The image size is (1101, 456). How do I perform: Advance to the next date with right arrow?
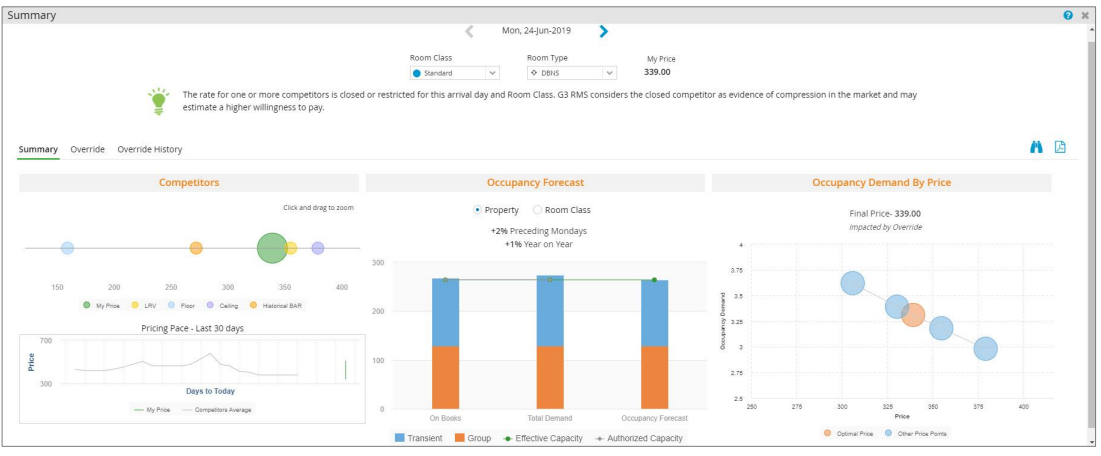(x=603, y=31)
